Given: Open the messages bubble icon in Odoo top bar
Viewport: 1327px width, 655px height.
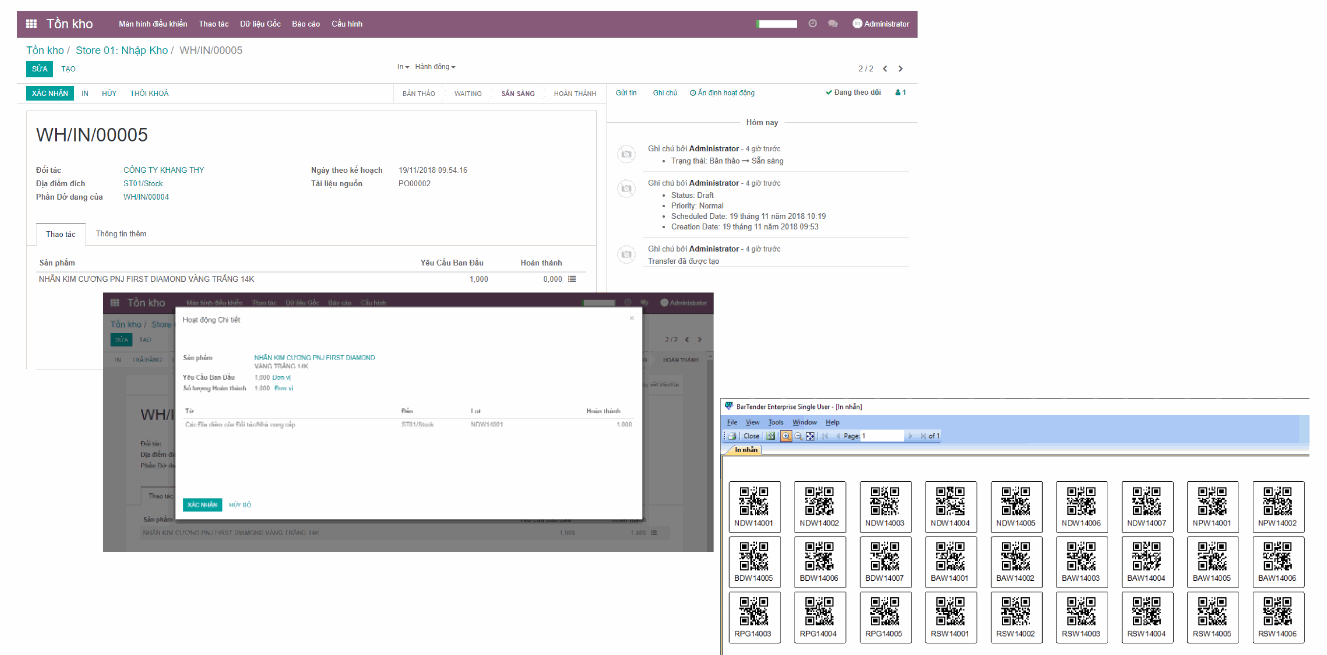Looking at the screenshot, I should click(x=833, y=23).
